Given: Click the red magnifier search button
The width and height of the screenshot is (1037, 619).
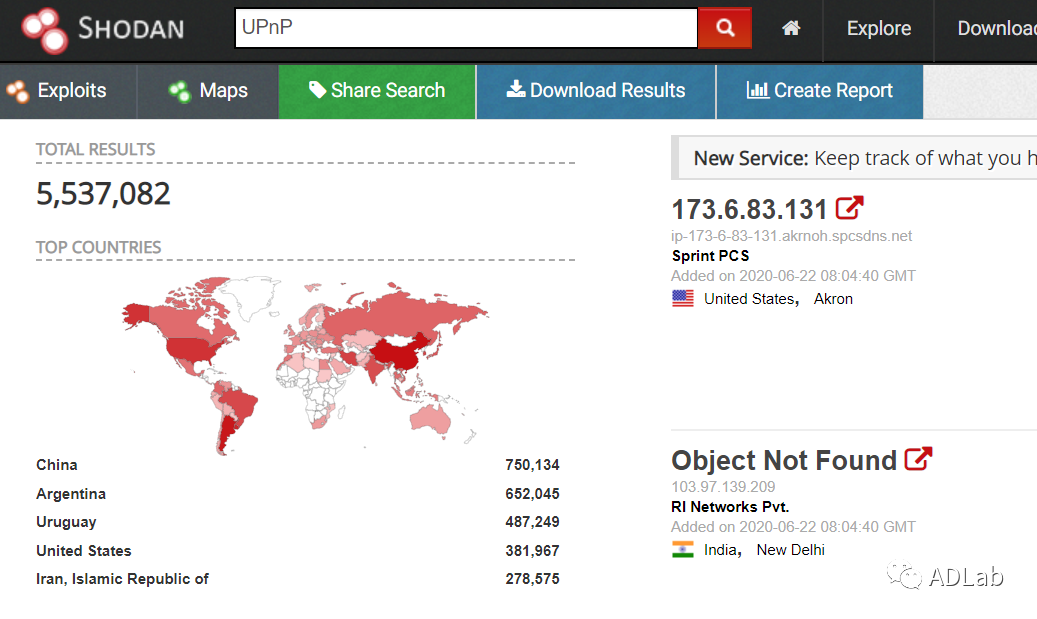Looking at the screenshot, I should tap(724, 29).
